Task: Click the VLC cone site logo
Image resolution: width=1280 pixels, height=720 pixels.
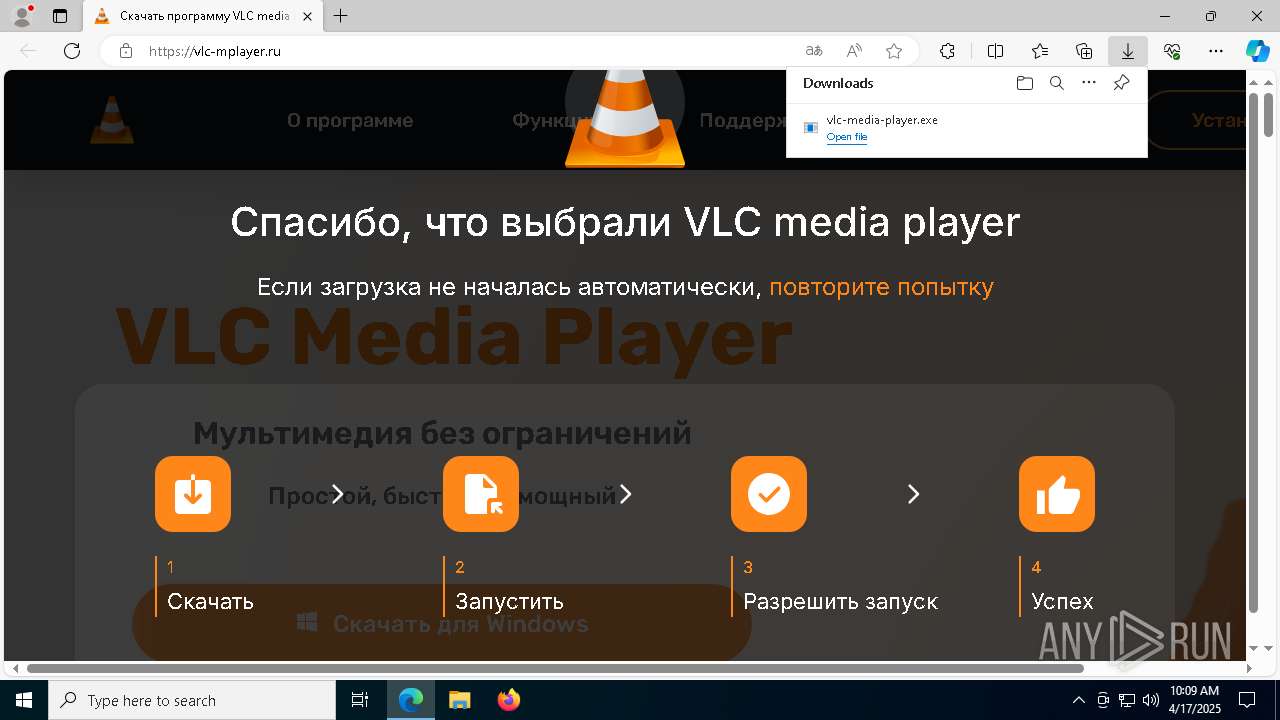Action: pos(112,120)
